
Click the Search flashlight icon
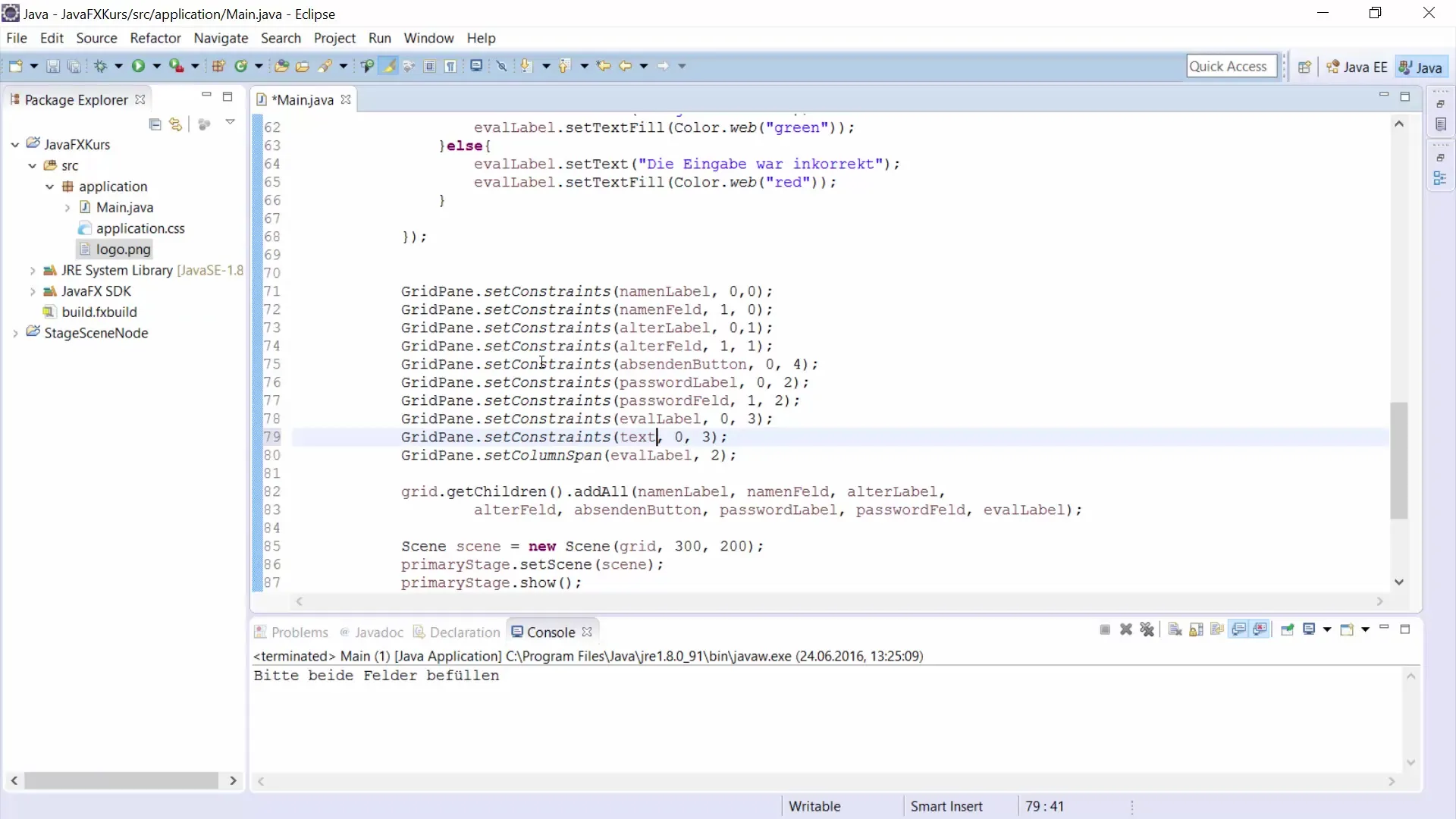pos(325,66)
